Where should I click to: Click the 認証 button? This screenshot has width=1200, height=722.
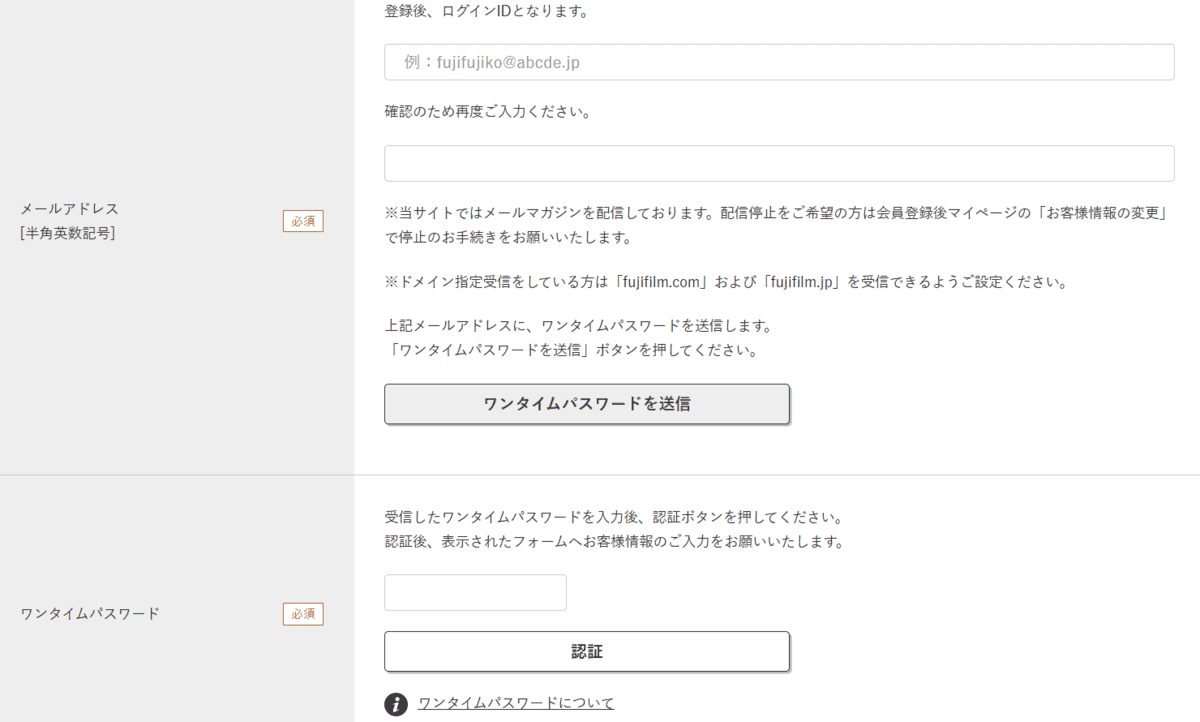tap(587, 652)
